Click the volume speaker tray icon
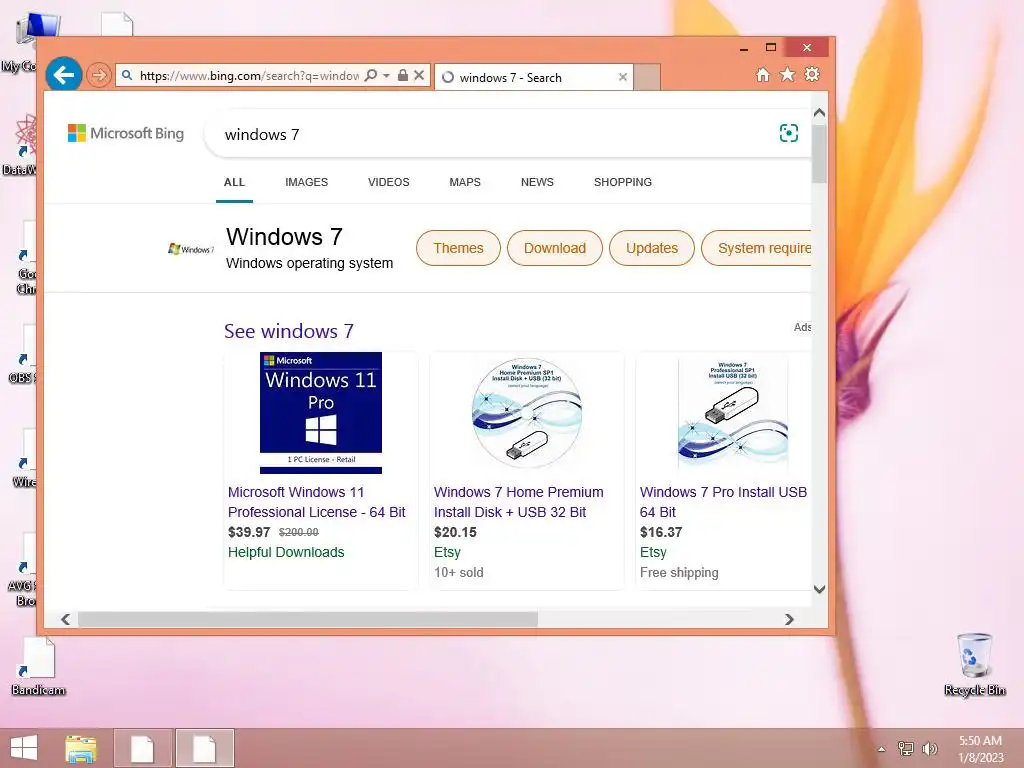The image size is (1024, 768). [x=929, y=748]
